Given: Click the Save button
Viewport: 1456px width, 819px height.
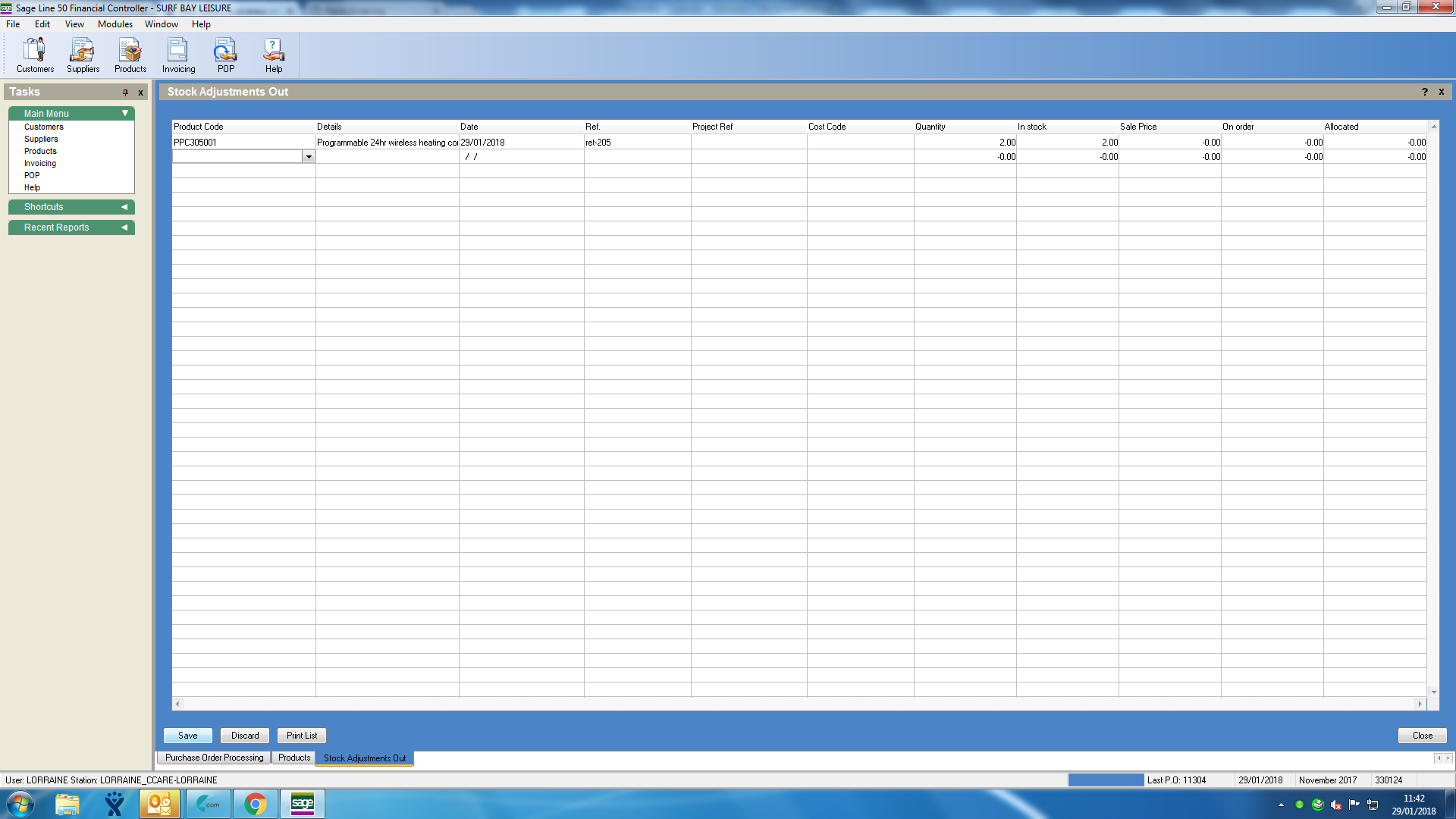Looking at the screenshot, I should click(187, 736).
